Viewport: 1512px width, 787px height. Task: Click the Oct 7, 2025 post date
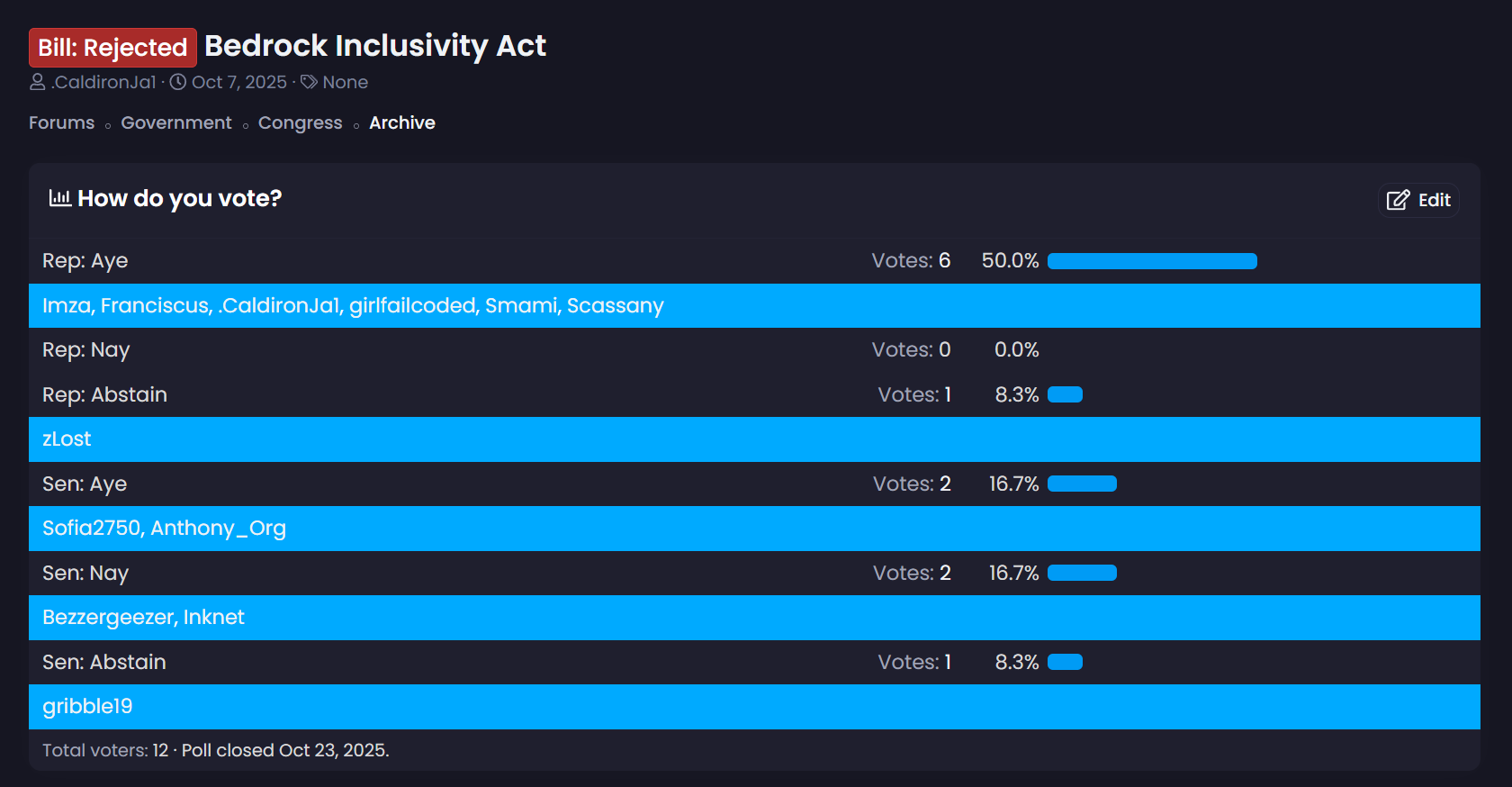[238, 82]
